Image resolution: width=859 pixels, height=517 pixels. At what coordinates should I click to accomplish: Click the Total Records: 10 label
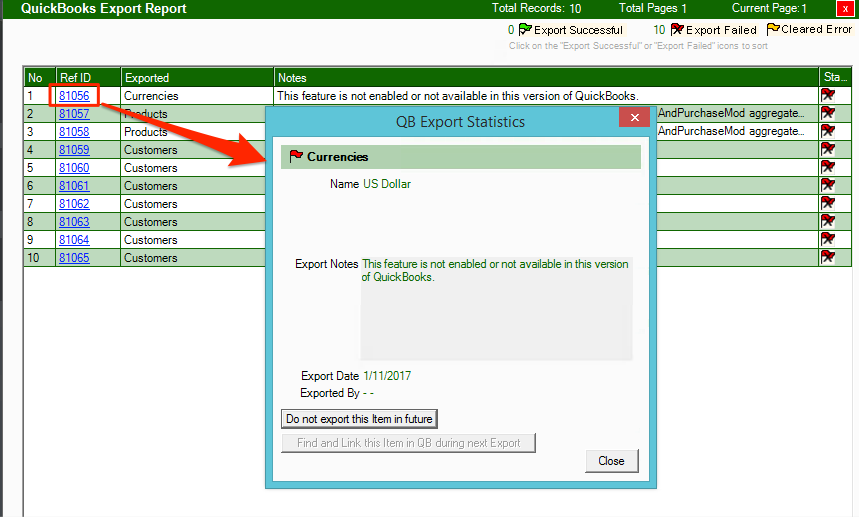(536, 8)
